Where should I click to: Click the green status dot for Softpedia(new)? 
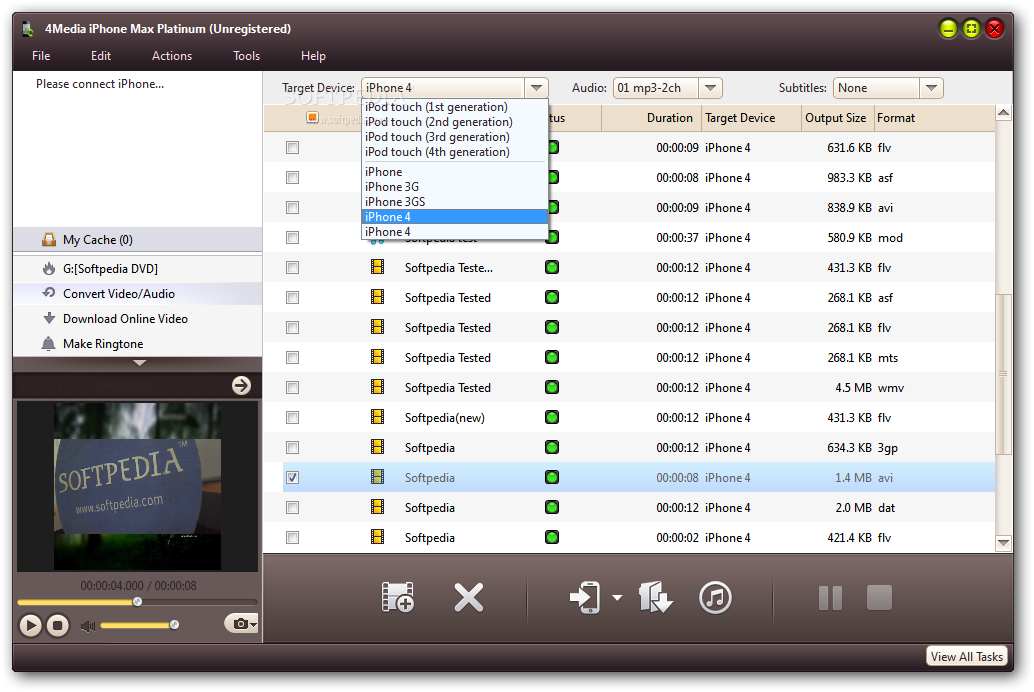552,417
